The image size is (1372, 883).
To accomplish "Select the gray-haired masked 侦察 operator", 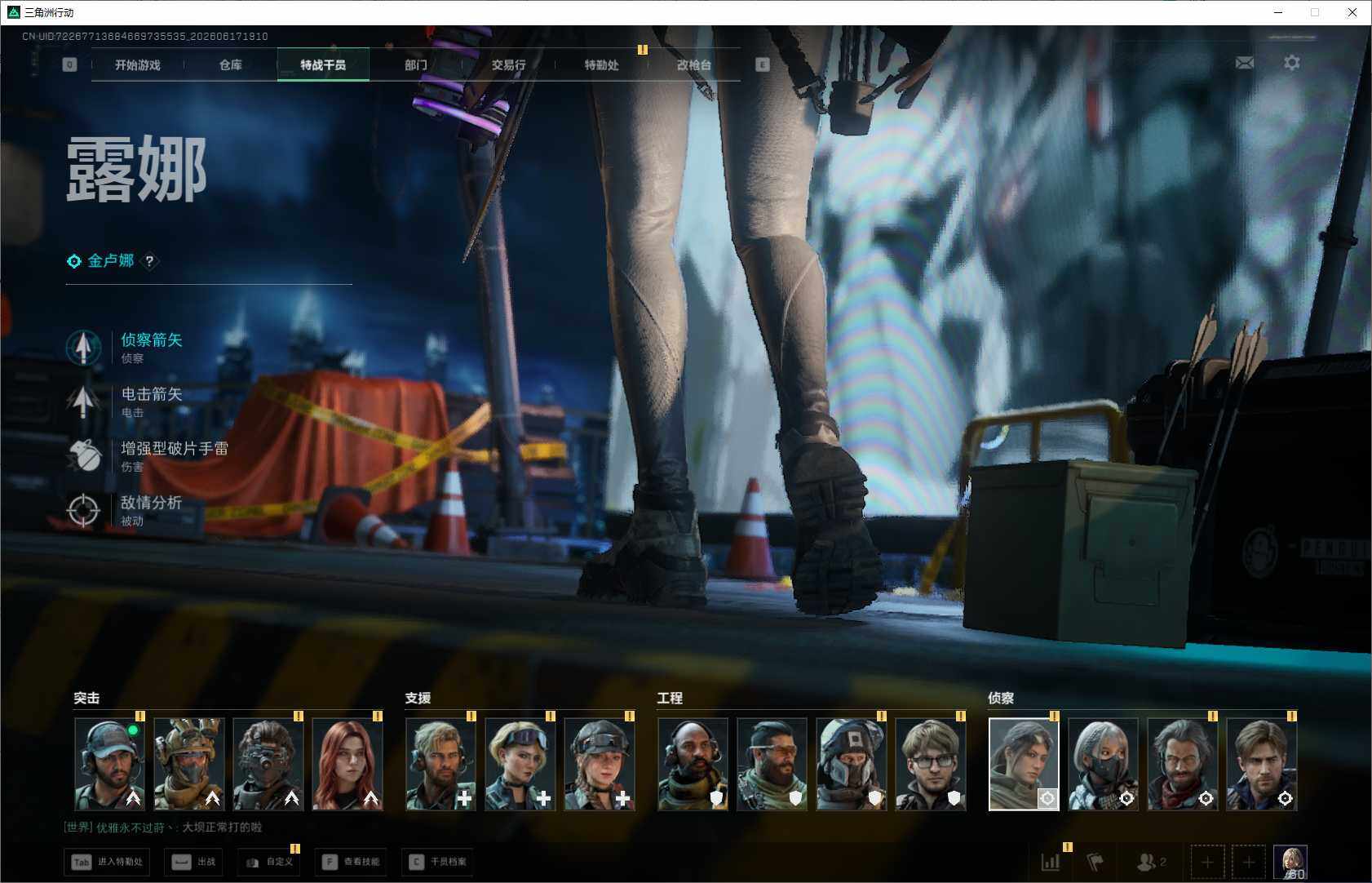I will click(x=1103, y=764).
